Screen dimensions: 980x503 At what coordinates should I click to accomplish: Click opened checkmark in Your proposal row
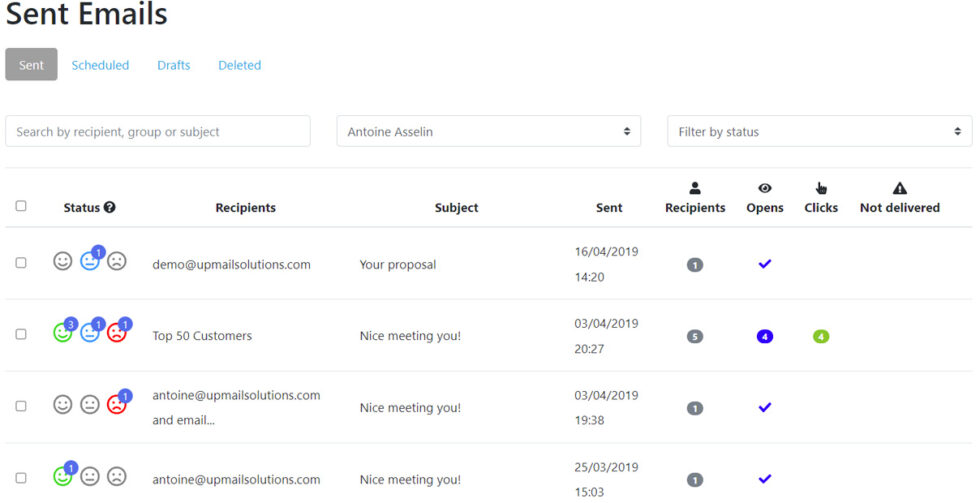[764, 264]
